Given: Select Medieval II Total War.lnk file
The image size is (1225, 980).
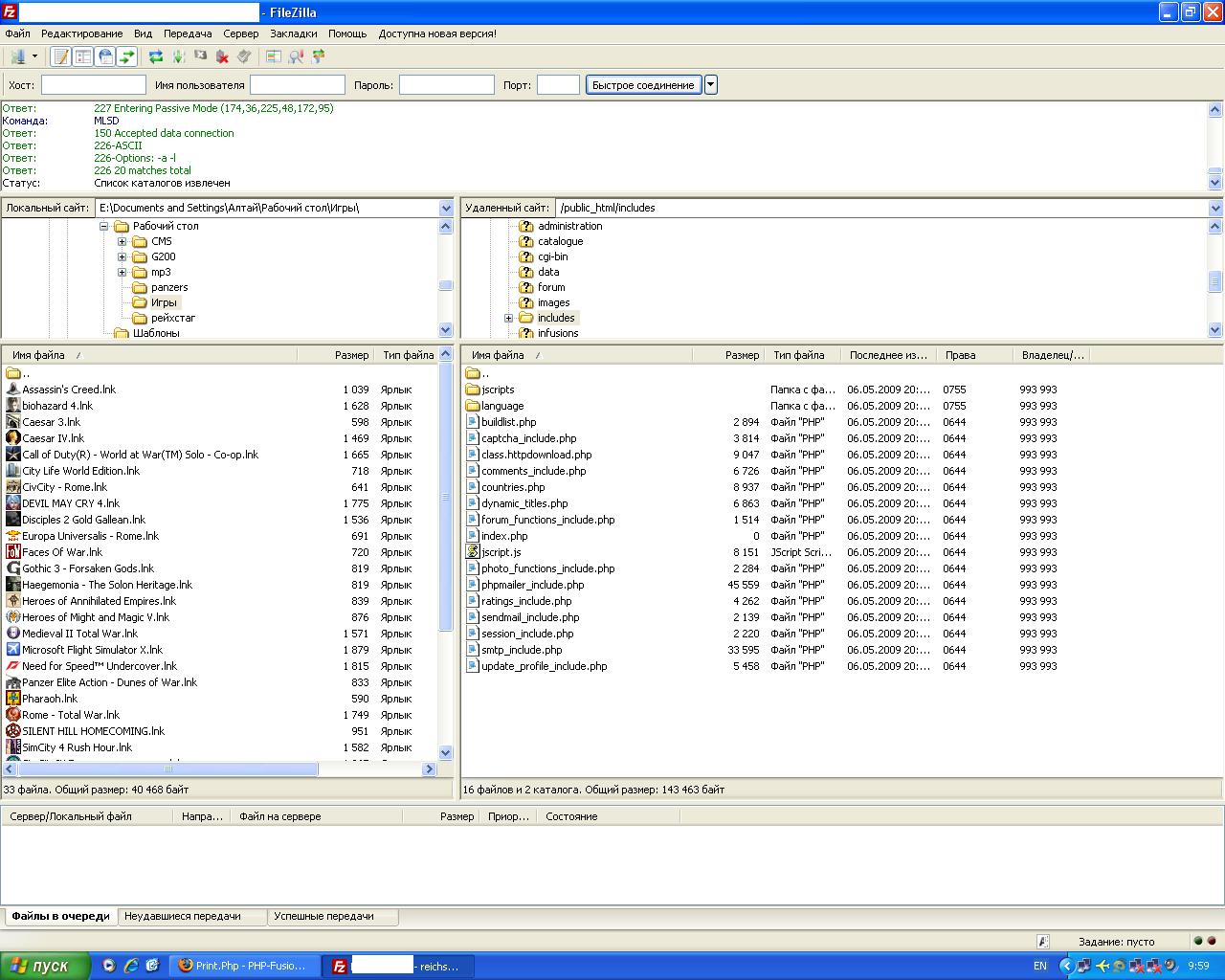Looking at the screenshot, I should (79, 634).
